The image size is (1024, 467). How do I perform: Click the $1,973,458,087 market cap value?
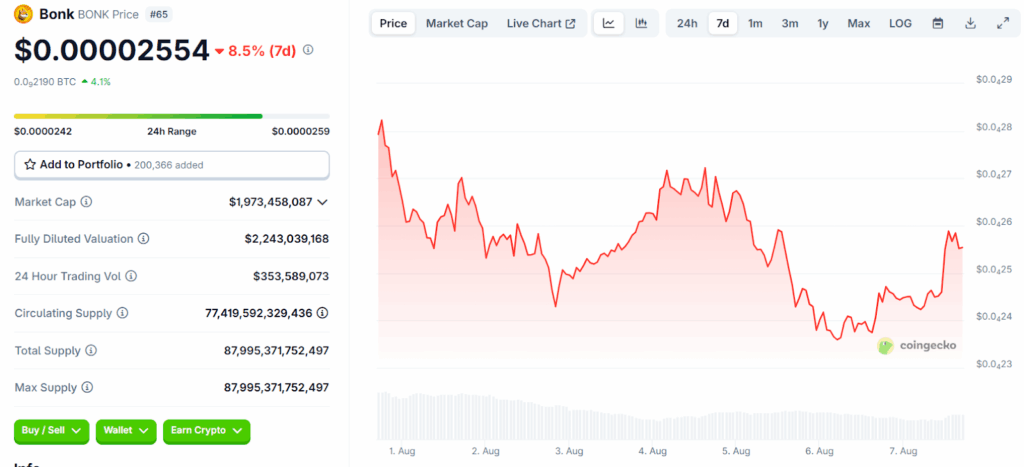[x=270, y=202]
